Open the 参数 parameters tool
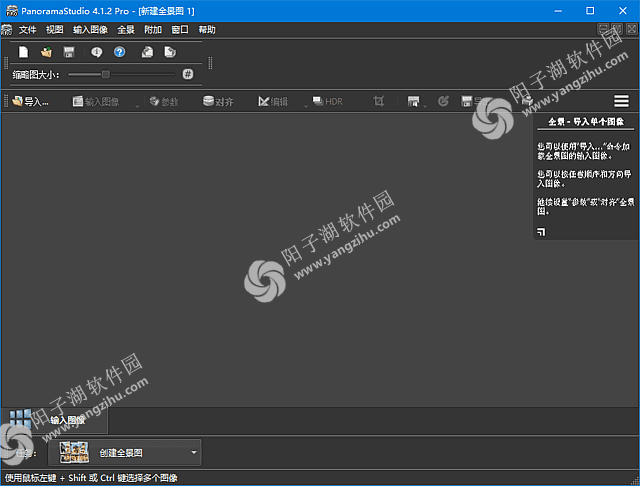 click(x=164, y=101)
